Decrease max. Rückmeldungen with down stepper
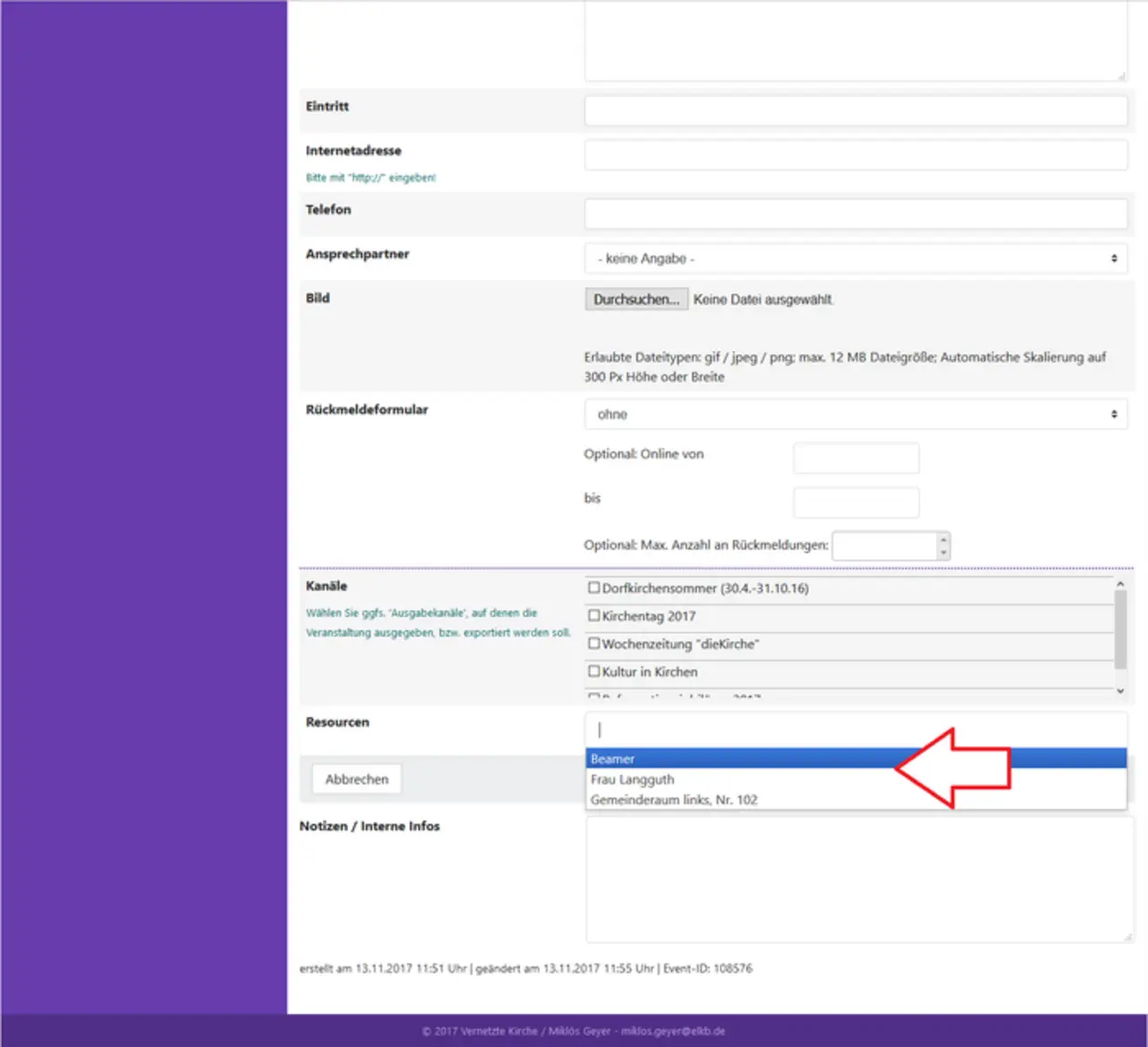The width and height of the screenshot is (1148, 1047). 943,553
